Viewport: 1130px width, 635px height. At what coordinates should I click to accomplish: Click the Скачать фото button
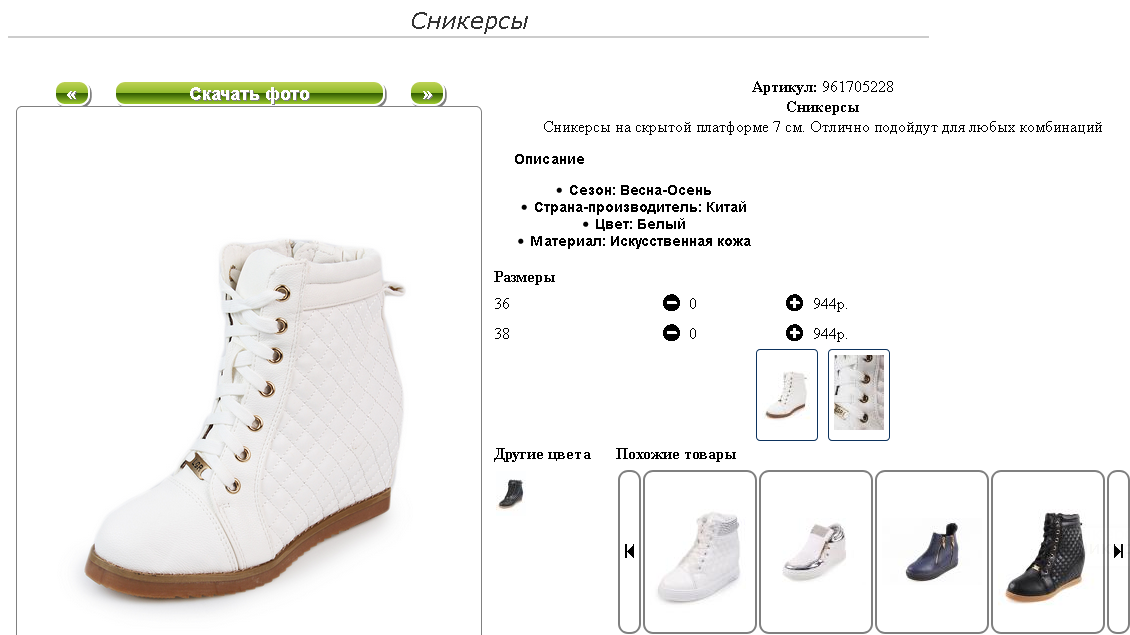point(249,94)
